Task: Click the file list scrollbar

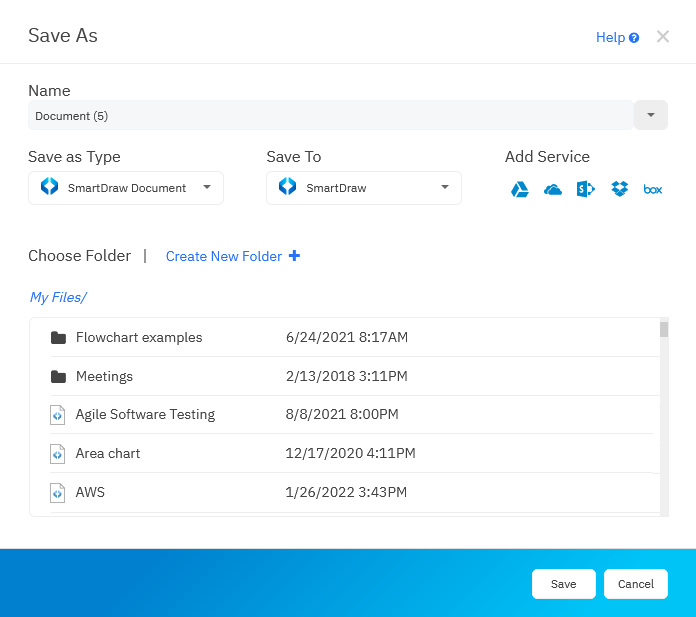Action: (x=664, y=330)
